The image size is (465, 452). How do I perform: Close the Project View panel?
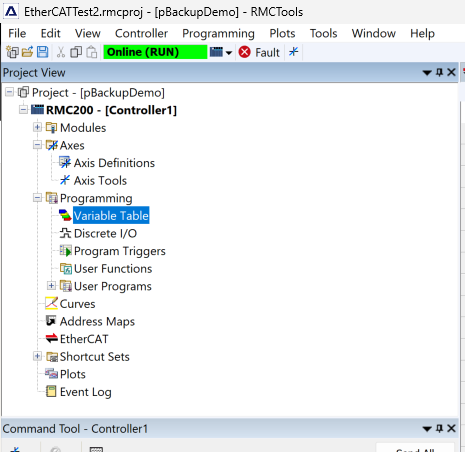(x=451, y=72)
